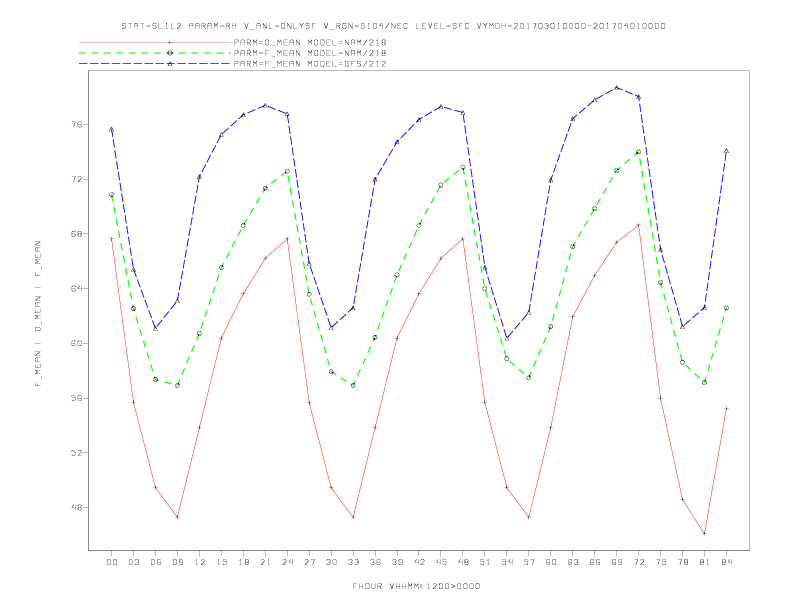
Task: Click the blue dashed legend line sample
Action: click(155, 64)
